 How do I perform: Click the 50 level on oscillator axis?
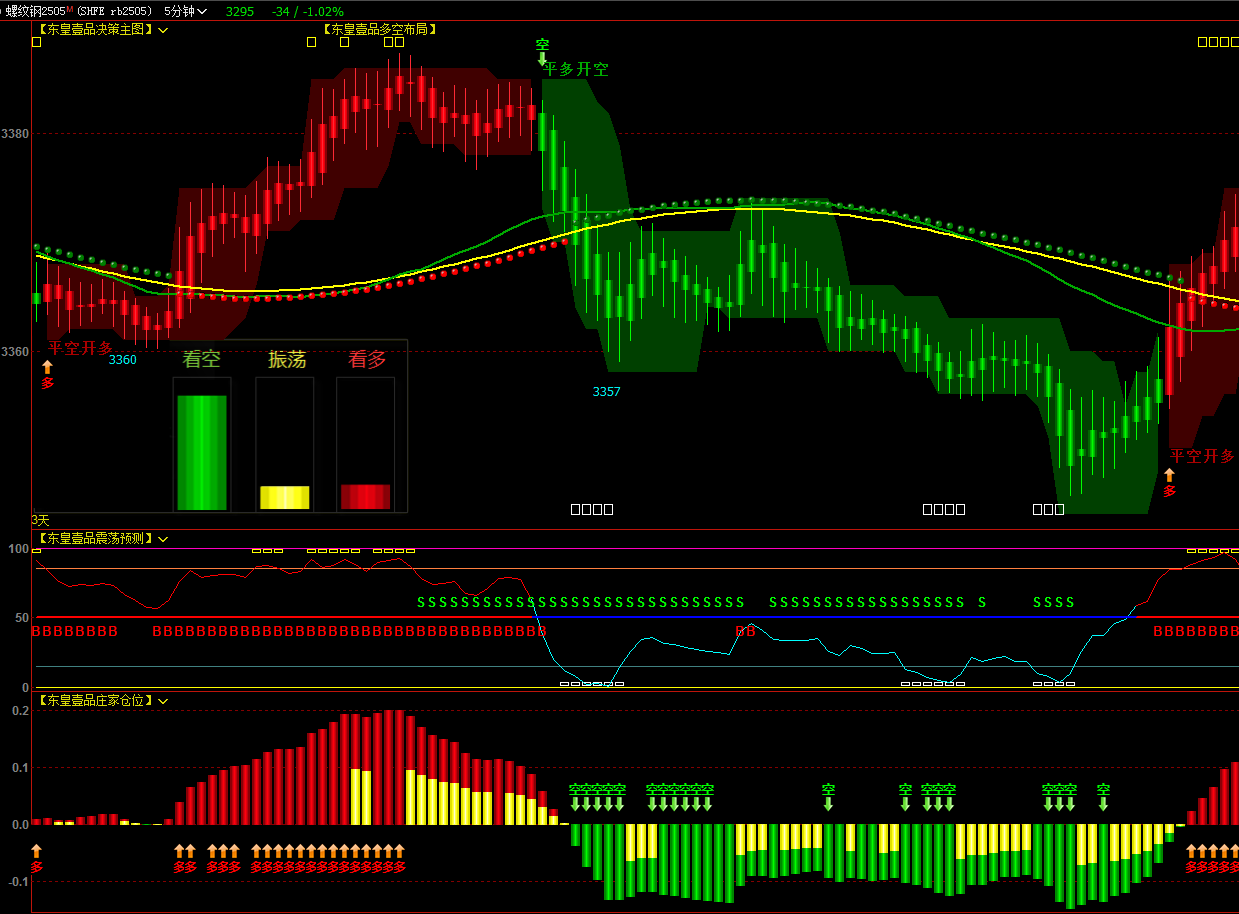point(22,618)
